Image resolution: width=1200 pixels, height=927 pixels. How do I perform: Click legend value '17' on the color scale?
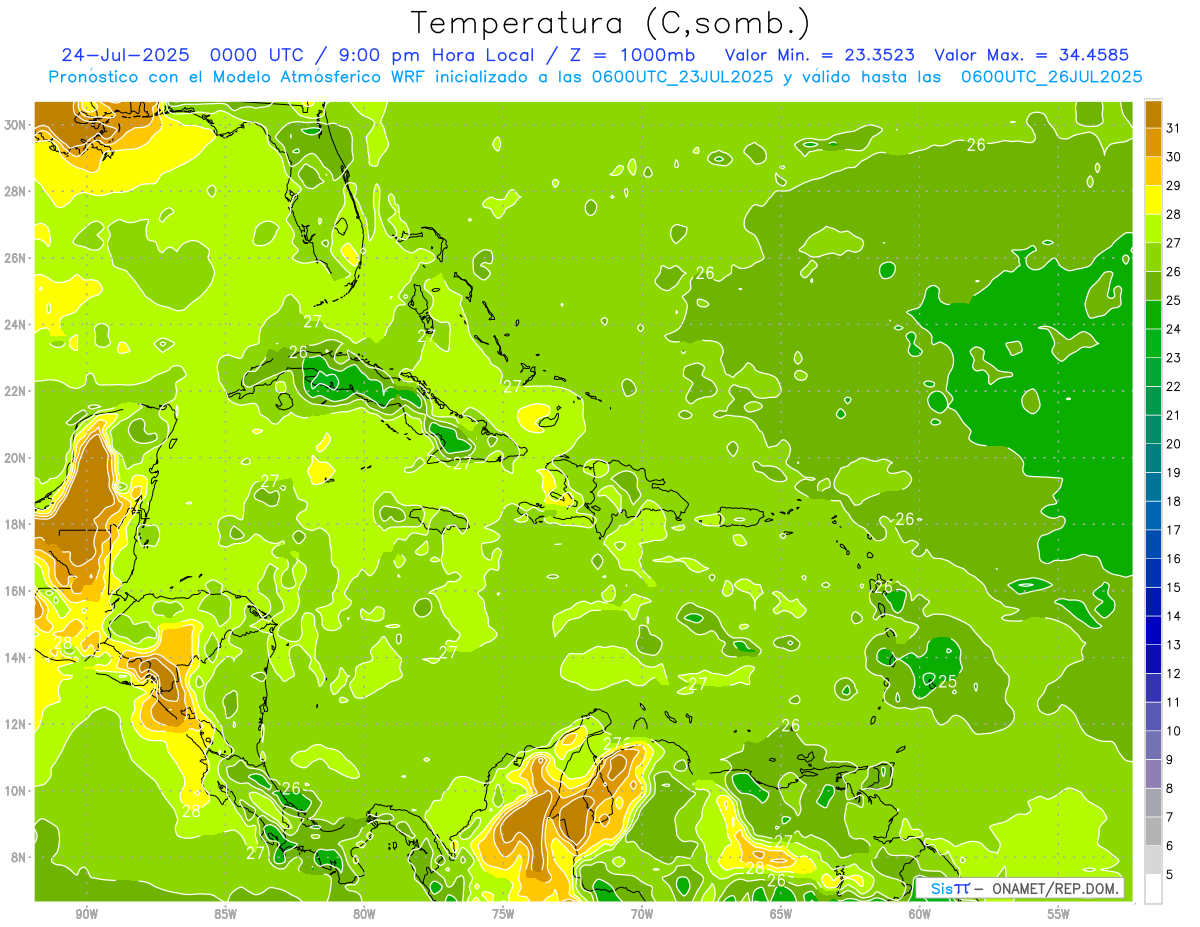pyautogui.click(x=1174, y=530)
